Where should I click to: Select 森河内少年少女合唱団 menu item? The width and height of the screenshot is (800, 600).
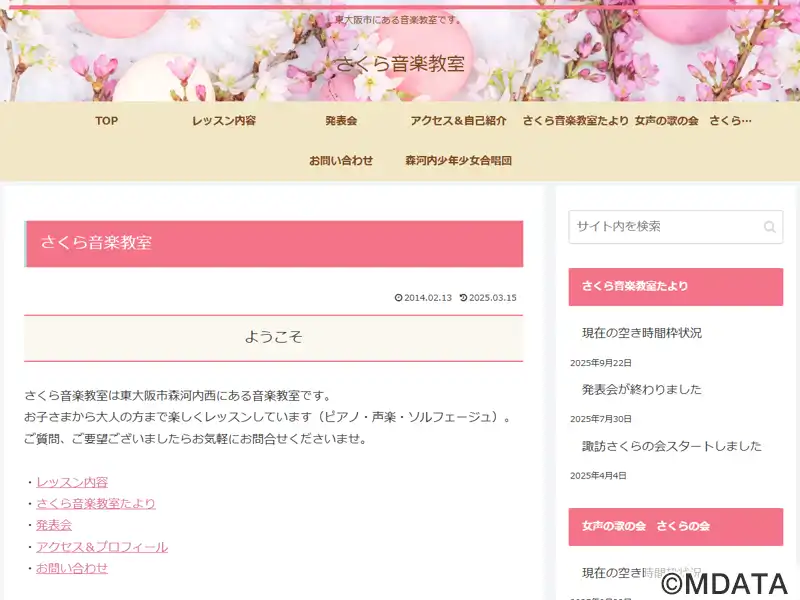click(x=459, y=161)
